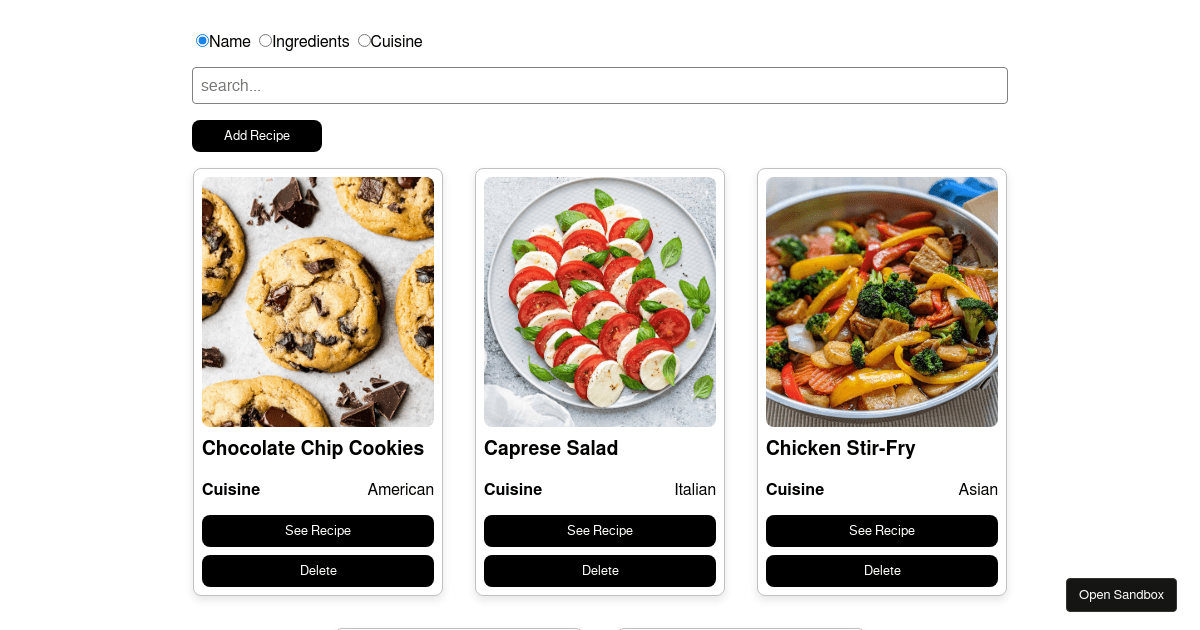
Task: Open the Chicken Stir-Fry image
Action: 882,302
